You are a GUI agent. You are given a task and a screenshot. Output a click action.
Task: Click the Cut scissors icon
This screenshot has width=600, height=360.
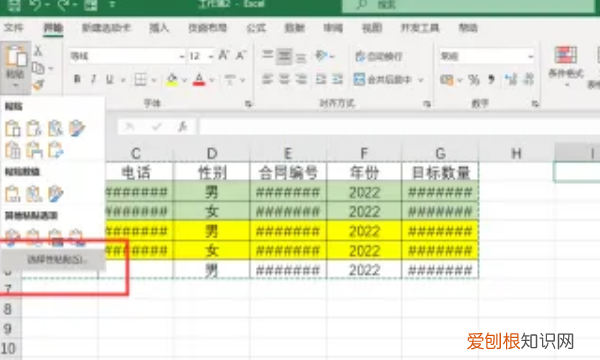(x=38, y=50)
